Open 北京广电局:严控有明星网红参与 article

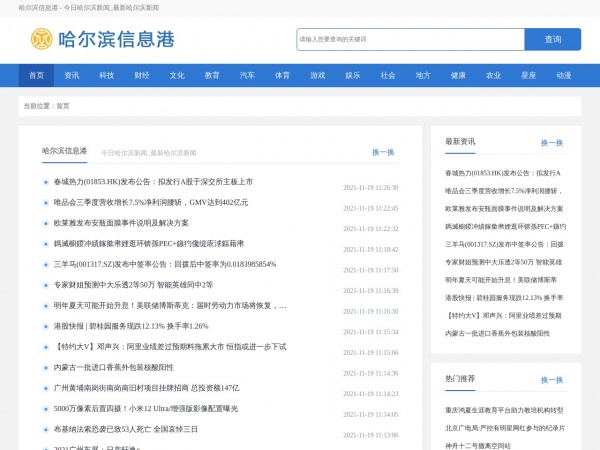(x=505, y=428)
